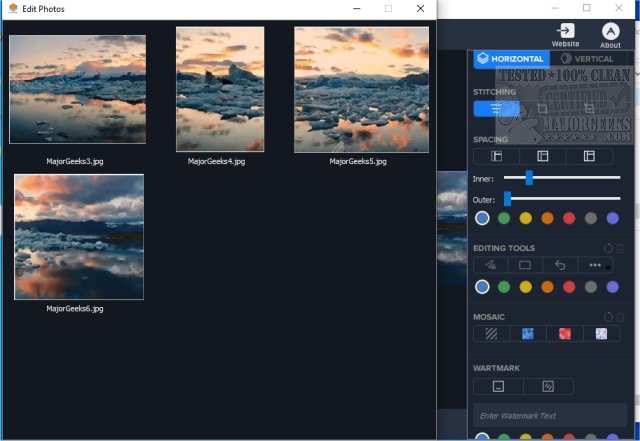This screenshot has width=640, height=441.
Task: Click the Inner spacing slider handle
Action: 529,178
